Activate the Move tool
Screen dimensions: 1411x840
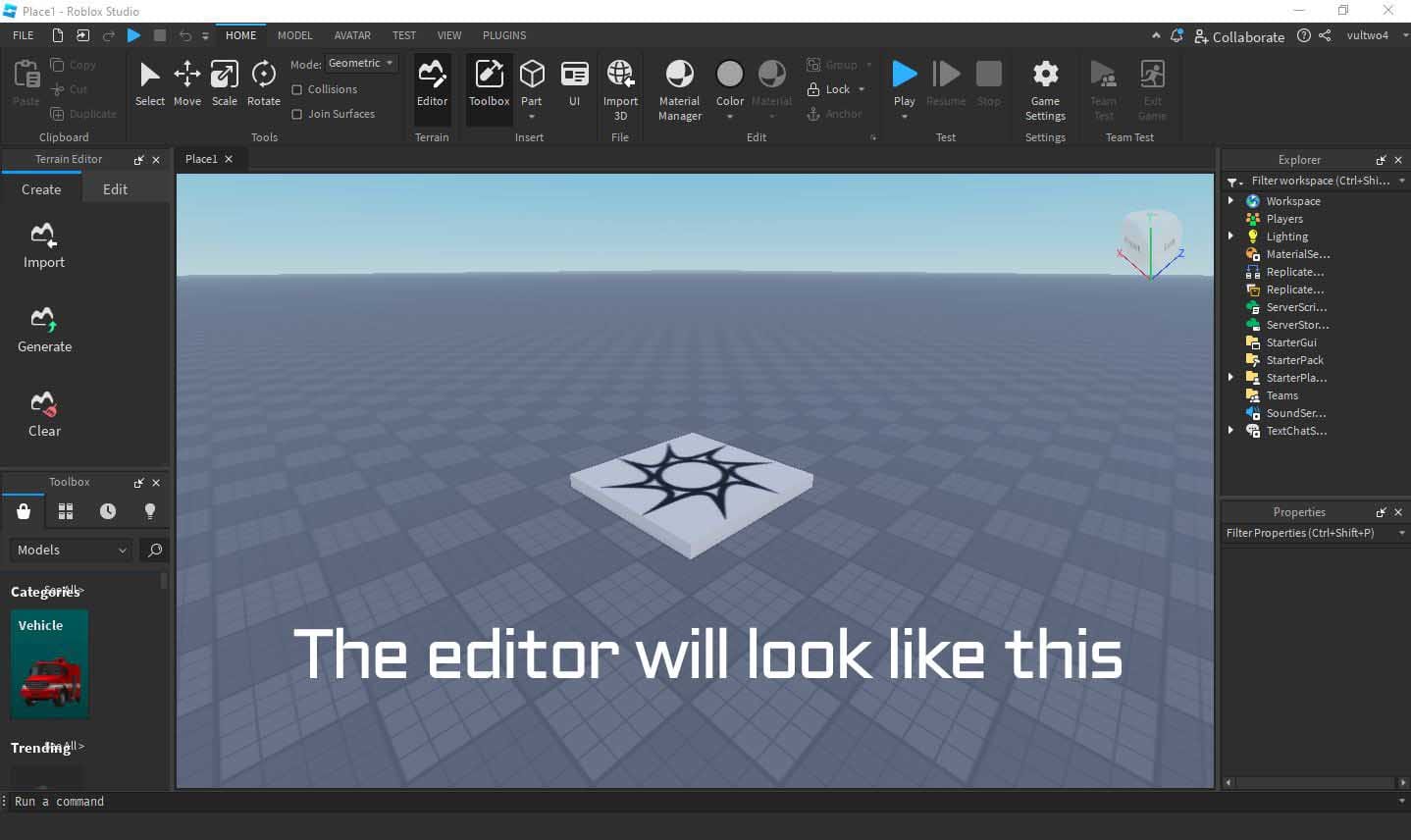click(x=186, y=82)
